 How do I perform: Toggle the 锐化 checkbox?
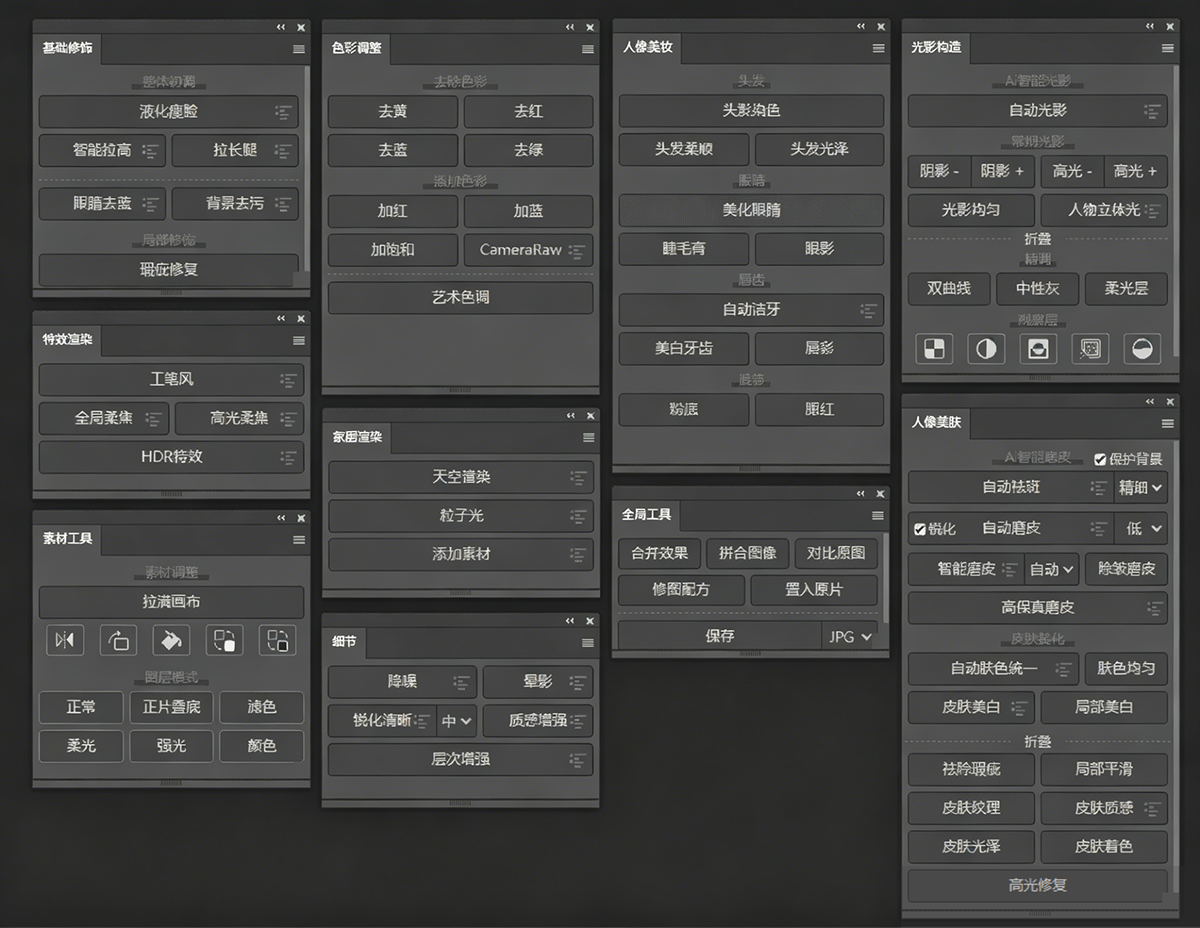(920, 529)
